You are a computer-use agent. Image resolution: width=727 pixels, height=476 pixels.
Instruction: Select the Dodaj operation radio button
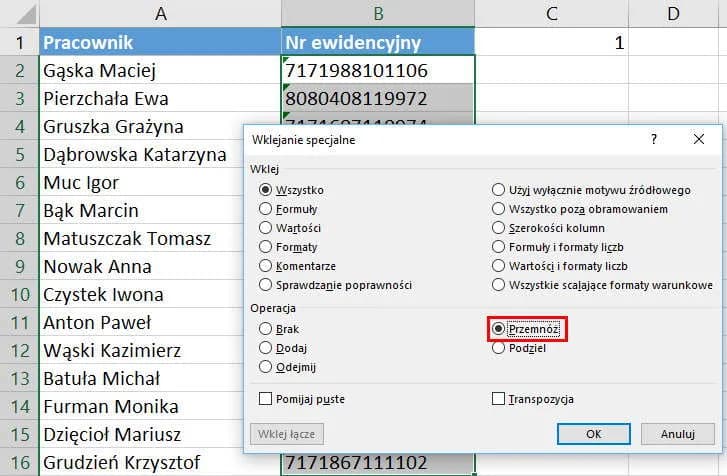[x=265, y=348]
